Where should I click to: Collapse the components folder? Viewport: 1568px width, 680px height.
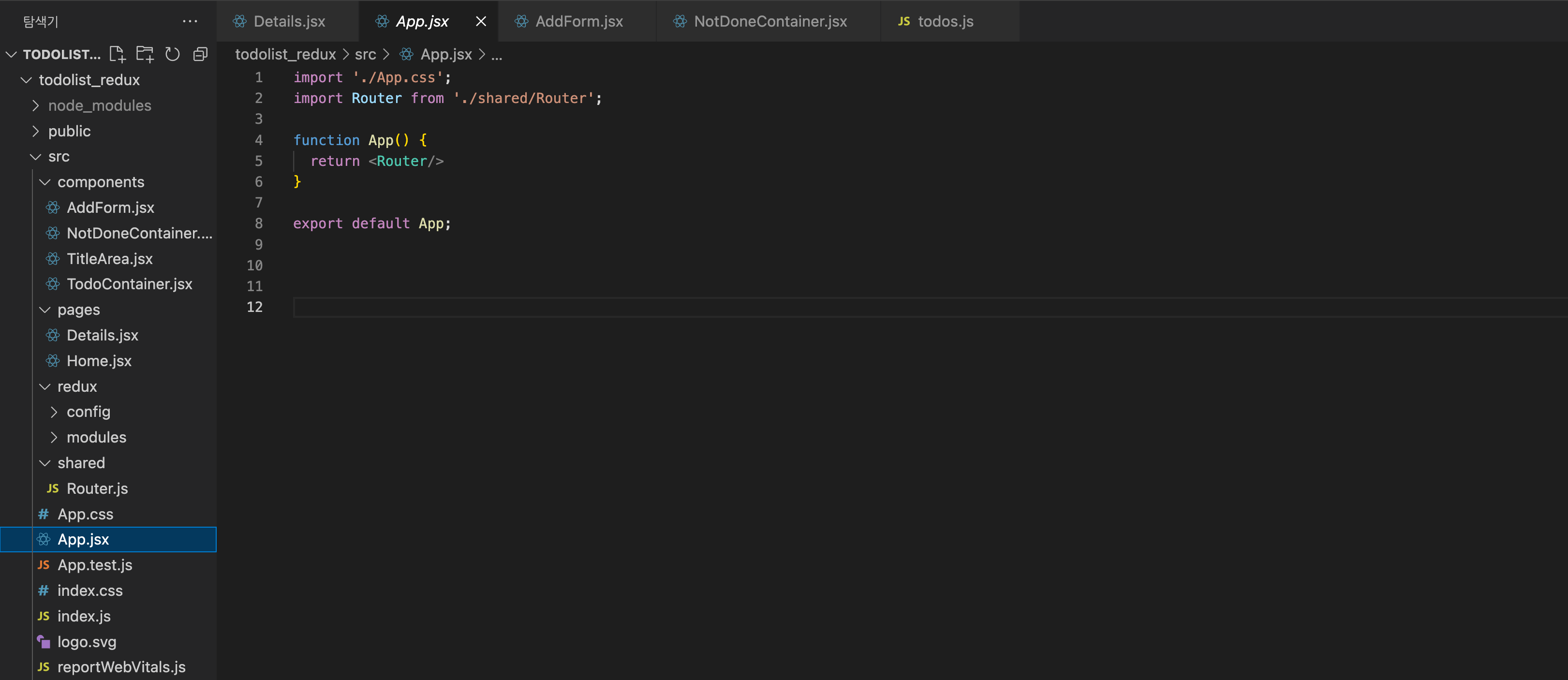(101, 182)
